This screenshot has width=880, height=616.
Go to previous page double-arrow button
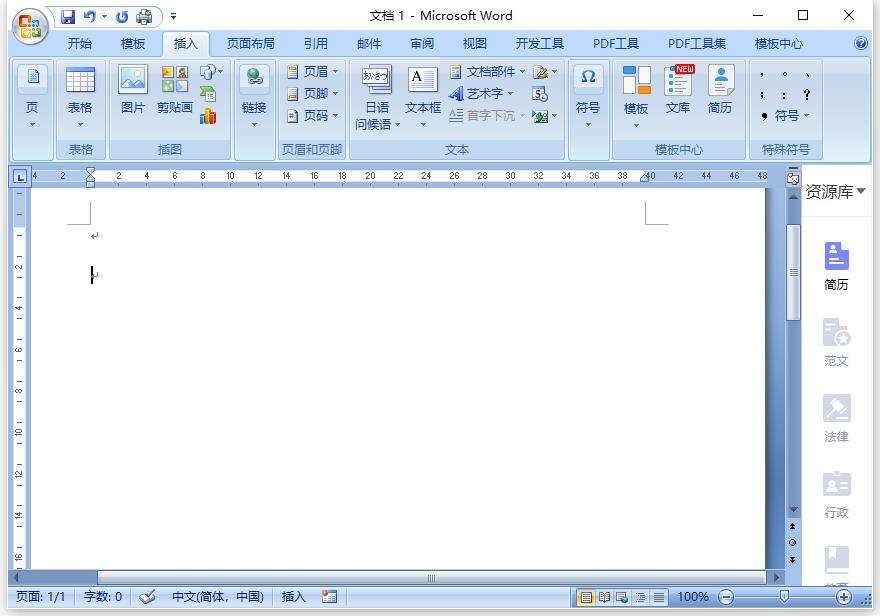[x=792, y=526]
